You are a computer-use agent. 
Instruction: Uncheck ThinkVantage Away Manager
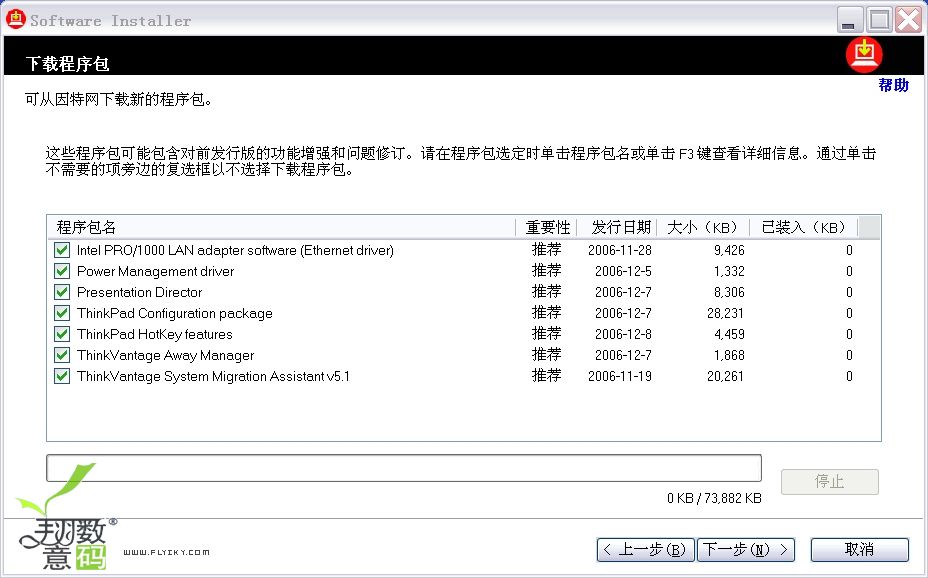62,355
